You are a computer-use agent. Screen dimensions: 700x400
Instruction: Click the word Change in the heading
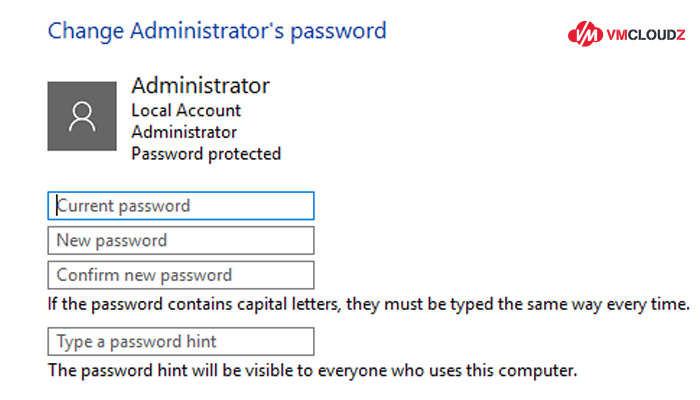[86, 32]
